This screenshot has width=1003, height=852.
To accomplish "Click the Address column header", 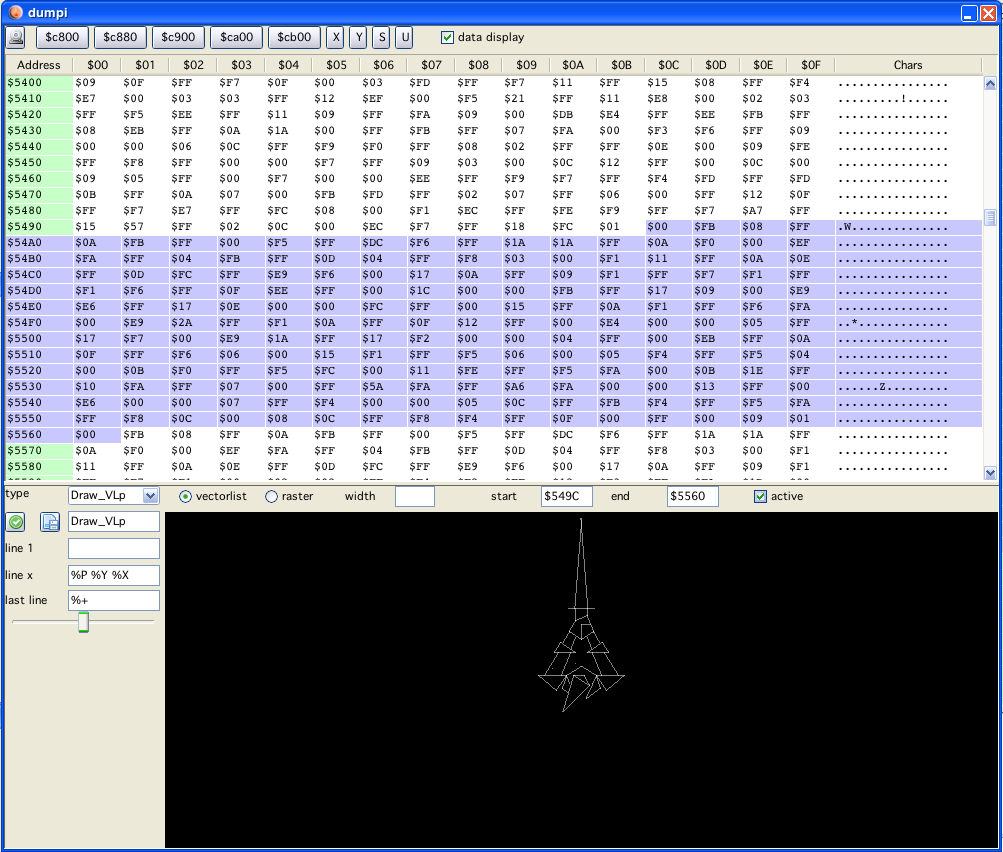I will click(x=39, y=65).
